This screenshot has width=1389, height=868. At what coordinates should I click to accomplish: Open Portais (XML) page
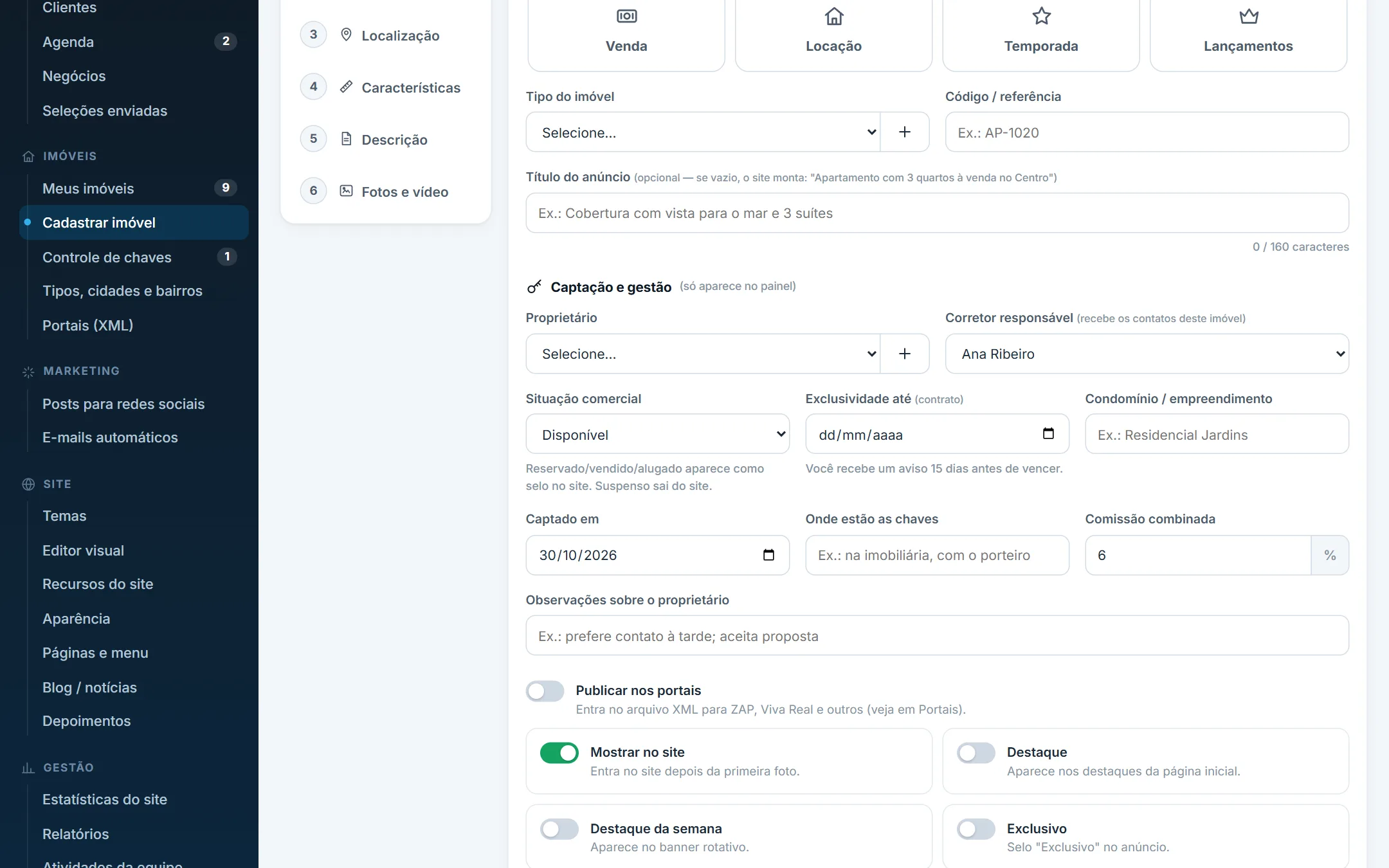click(134, 325)
